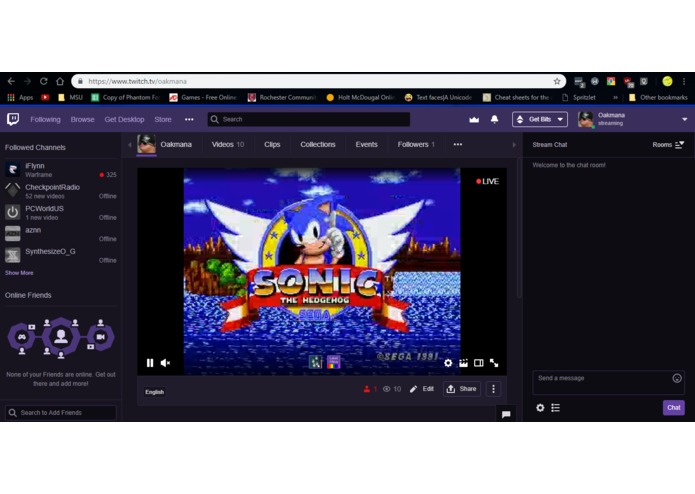Open the Twitch home logo

13,119
